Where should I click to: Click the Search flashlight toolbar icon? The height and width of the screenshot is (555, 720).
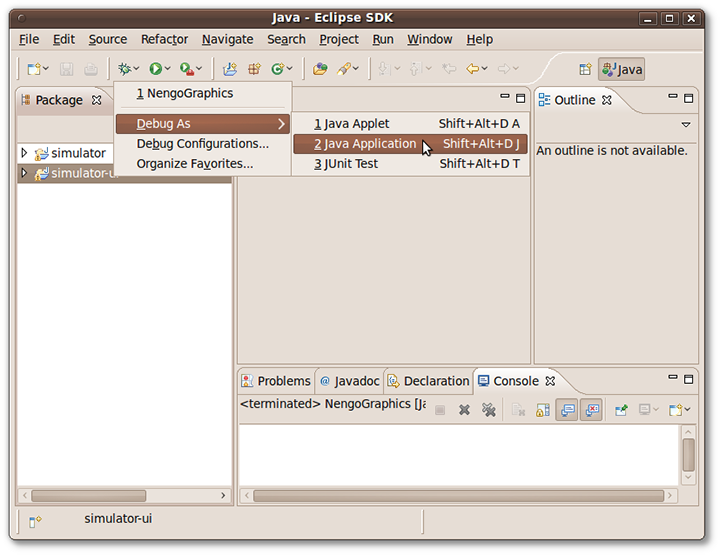coord(343,69)
